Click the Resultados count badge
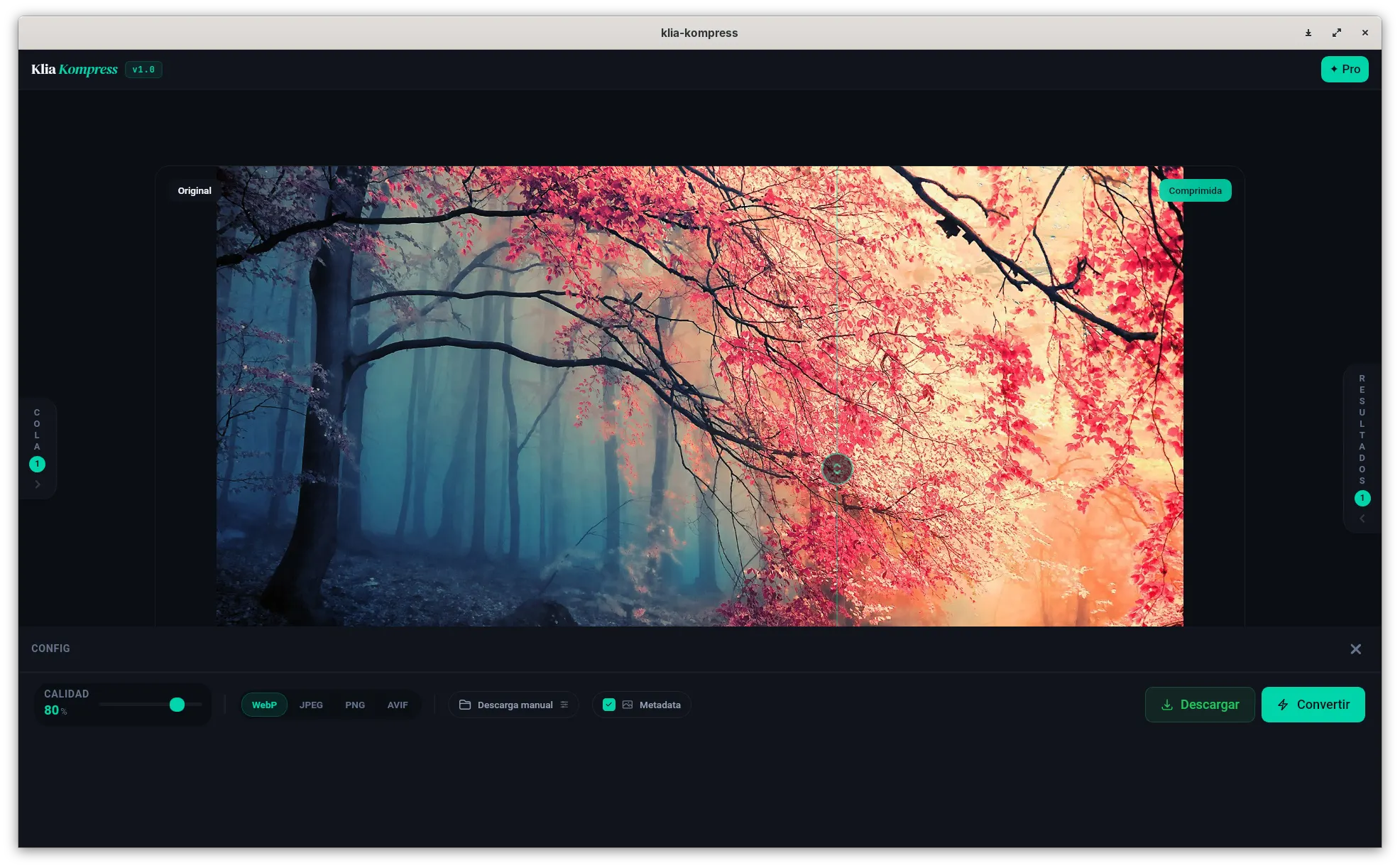 tap(1362, 498)
